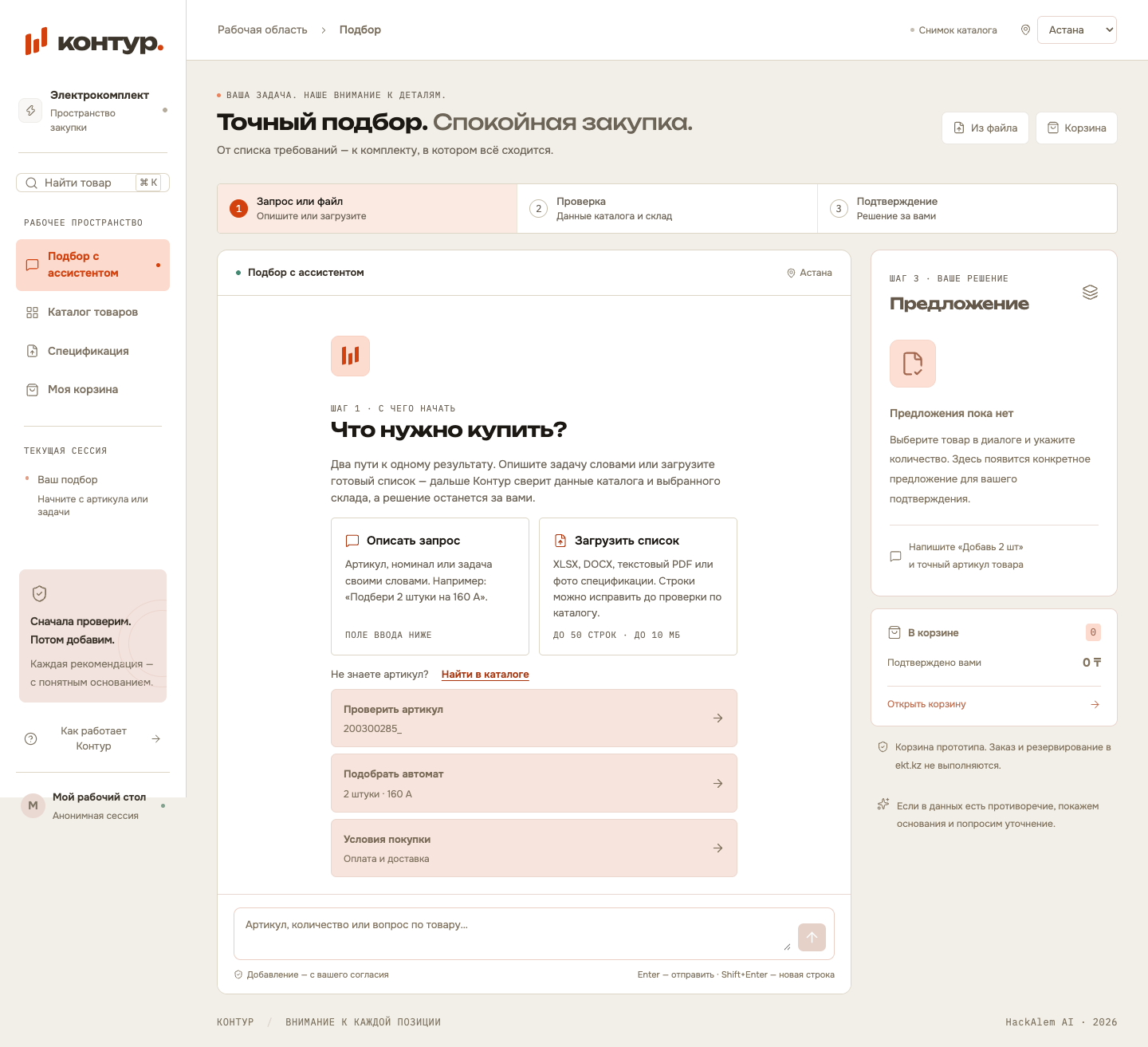Select step 3 Подтверждение tab
Screen dimensions: 1148x1047
point(967,209)
